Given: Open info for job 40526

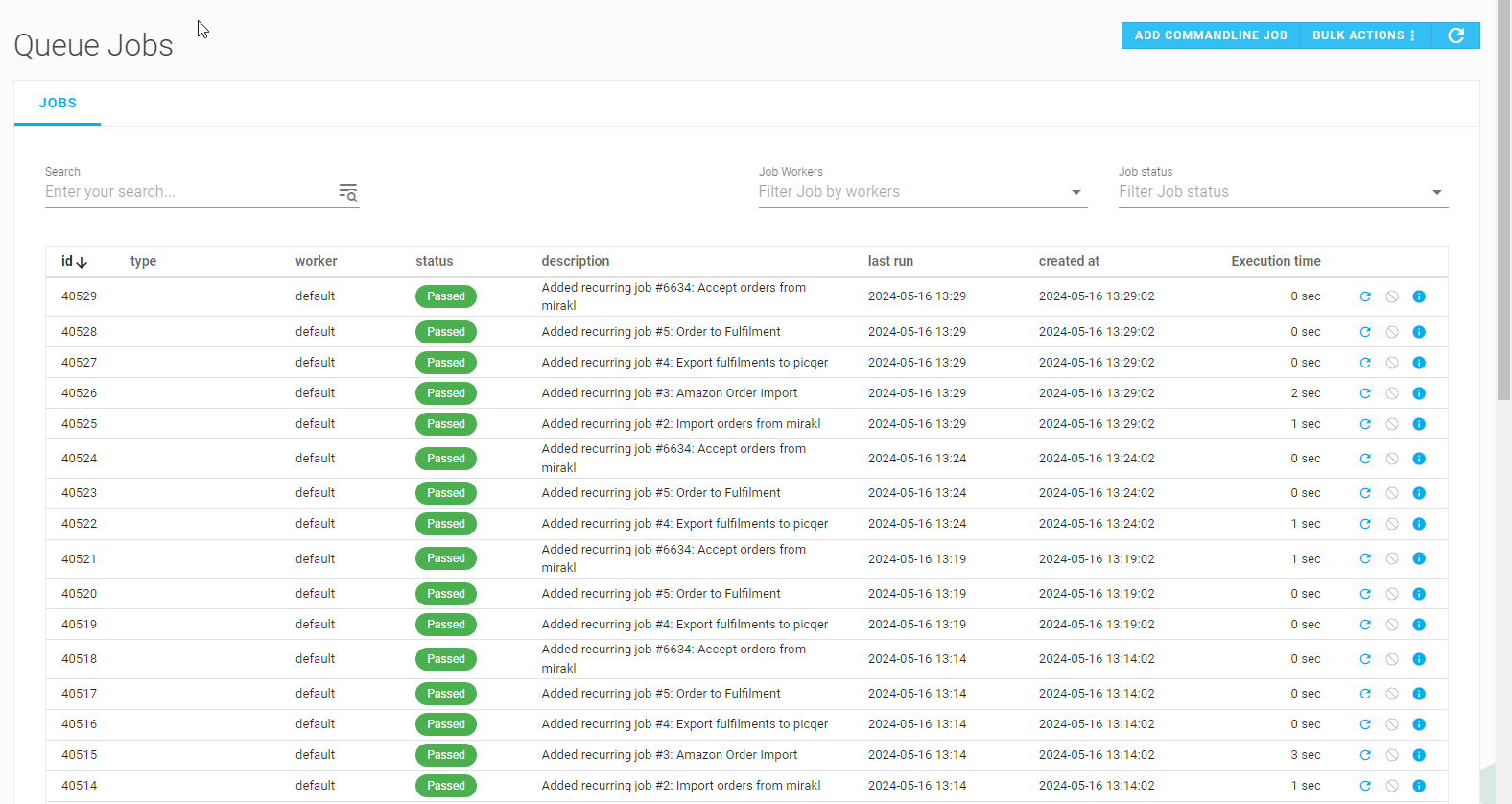Looking at the screenshot, I should coord(1419,393).
